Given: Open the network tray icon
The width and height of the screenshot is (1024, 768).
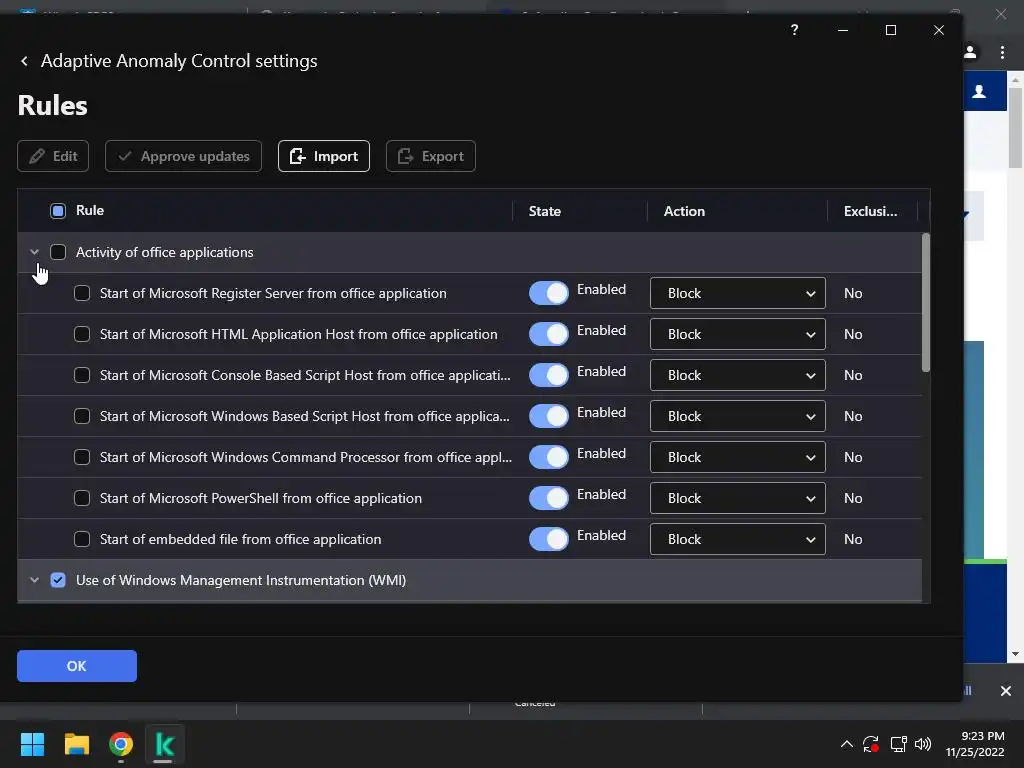Looking at the screenshot, I should [x=899, y=744].
